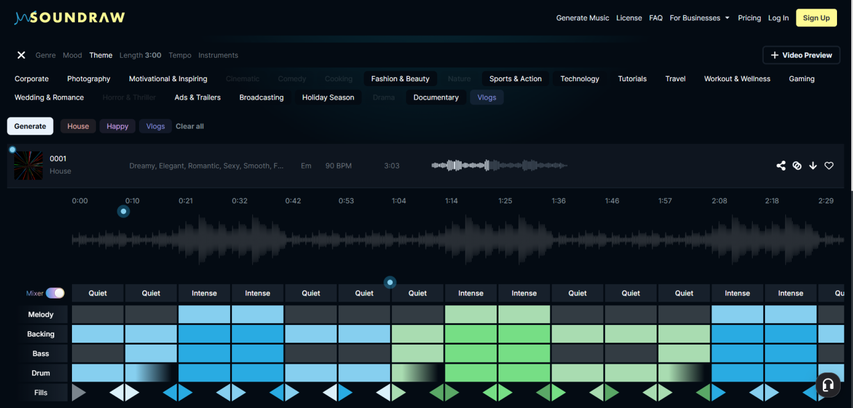Toggle Bass block in first Quiet section
Viewport: 853px width, 408px height.
[x=98, y=354]
